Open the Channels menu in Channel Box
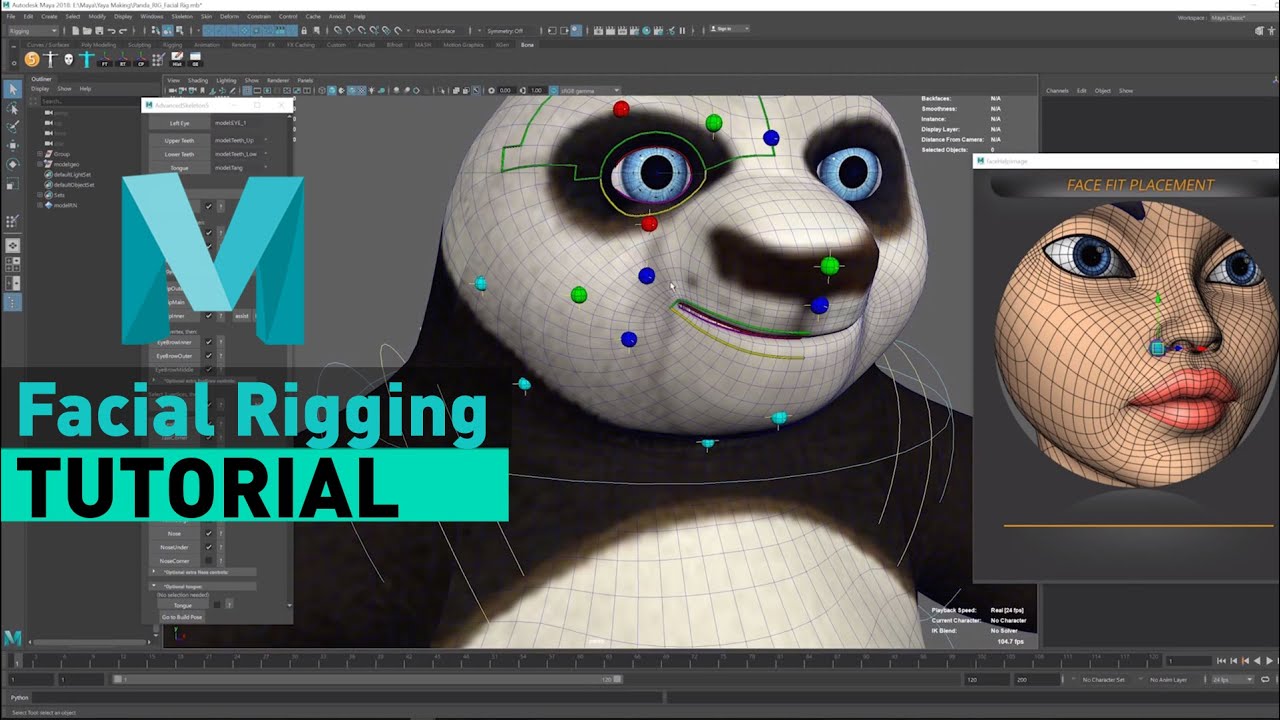Screen dimensions: 1280x720 (x=1057, y=91)
